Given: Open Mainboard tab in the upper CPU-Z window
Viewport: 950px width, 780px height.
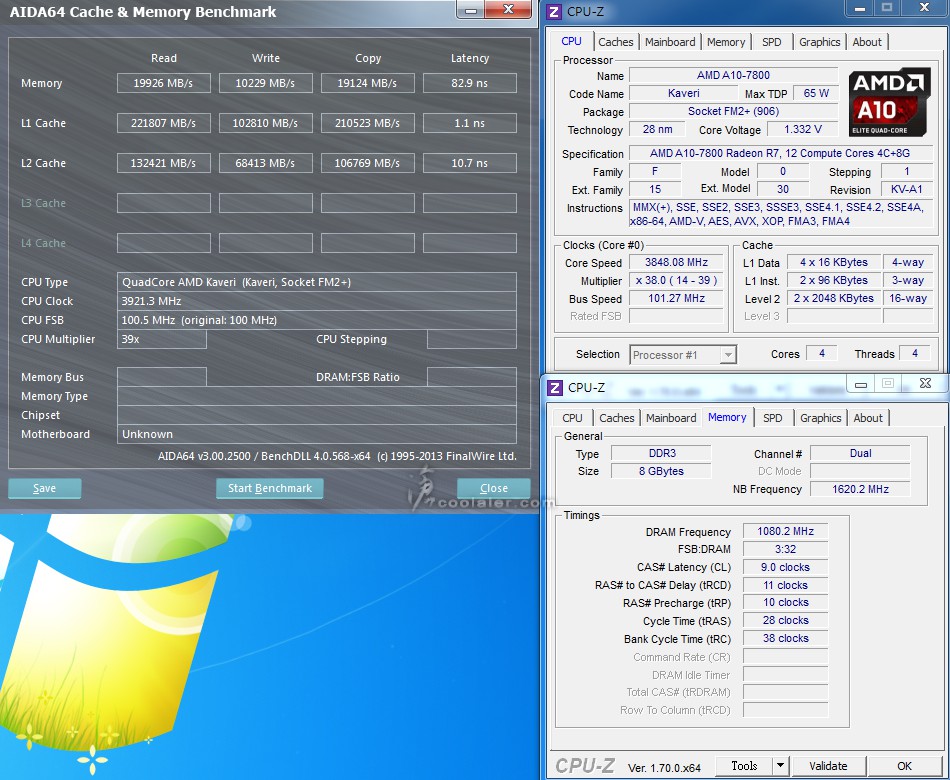Looking at the screenshot, I should pyautogui.click(x=670, y=42).
